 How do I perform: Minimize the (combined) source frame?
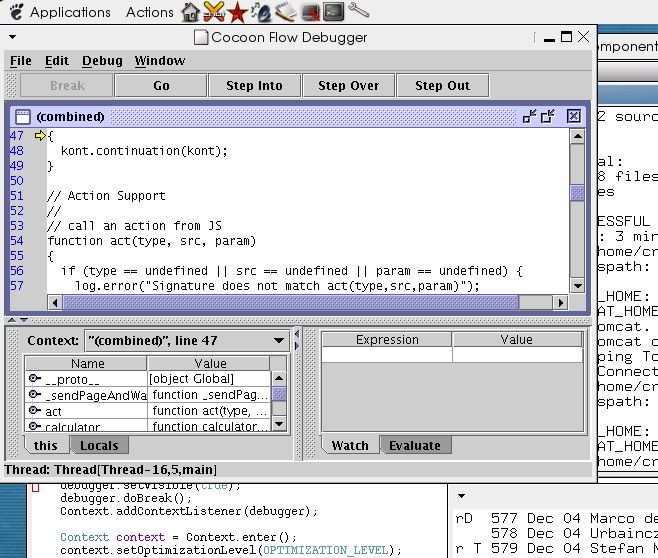[x=529, y=116]
